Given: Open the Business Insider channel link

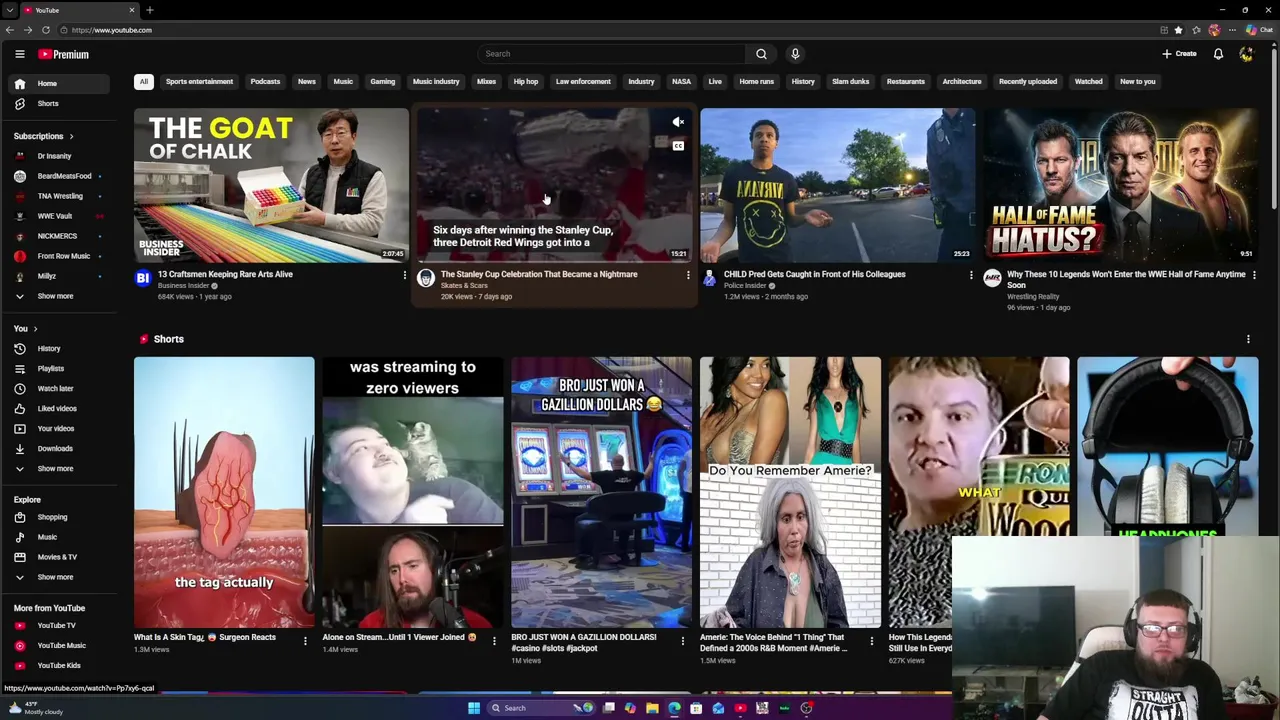Looking at the screenshot, I should tap(183, 286).
